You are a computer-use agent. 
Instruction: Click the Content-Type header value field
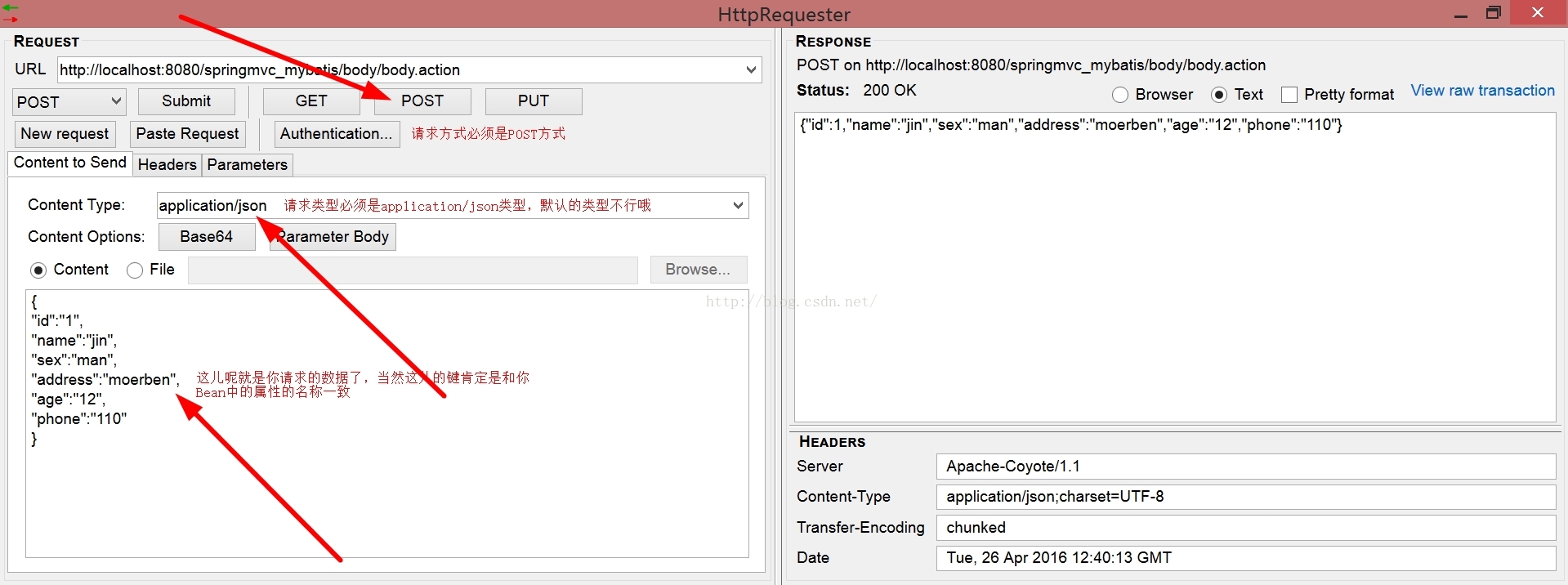[1246, 497]
